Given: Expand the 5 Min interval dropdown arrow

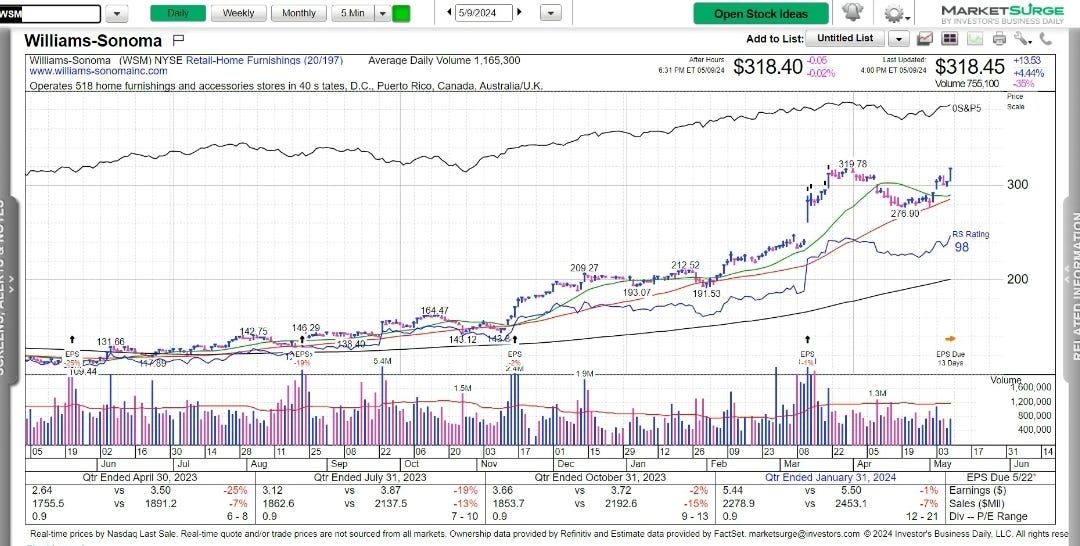Looking at the screenshot, I should (383, 13).
